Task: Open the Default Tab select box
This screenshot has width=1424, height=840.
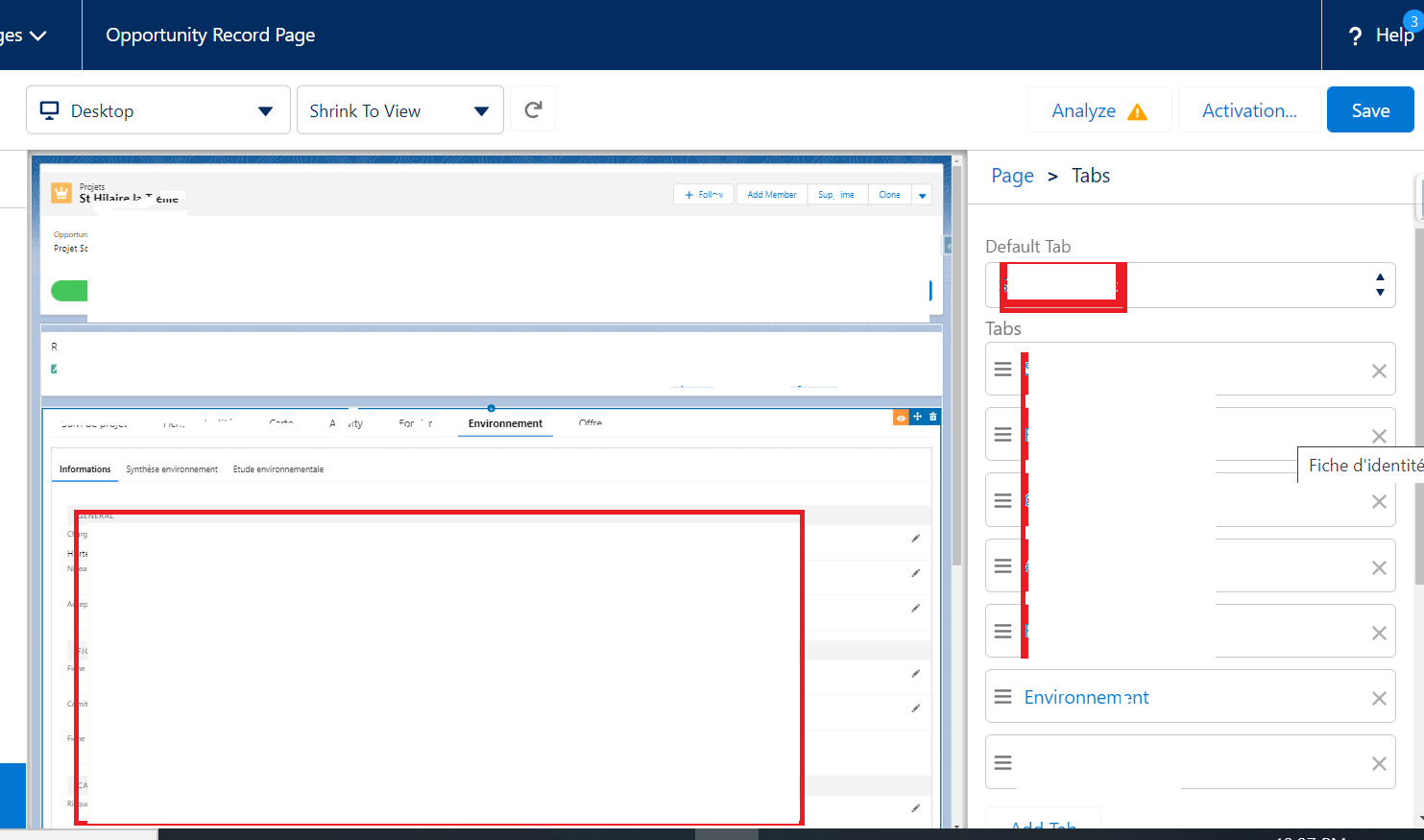Action: [x=1191, y=285]
